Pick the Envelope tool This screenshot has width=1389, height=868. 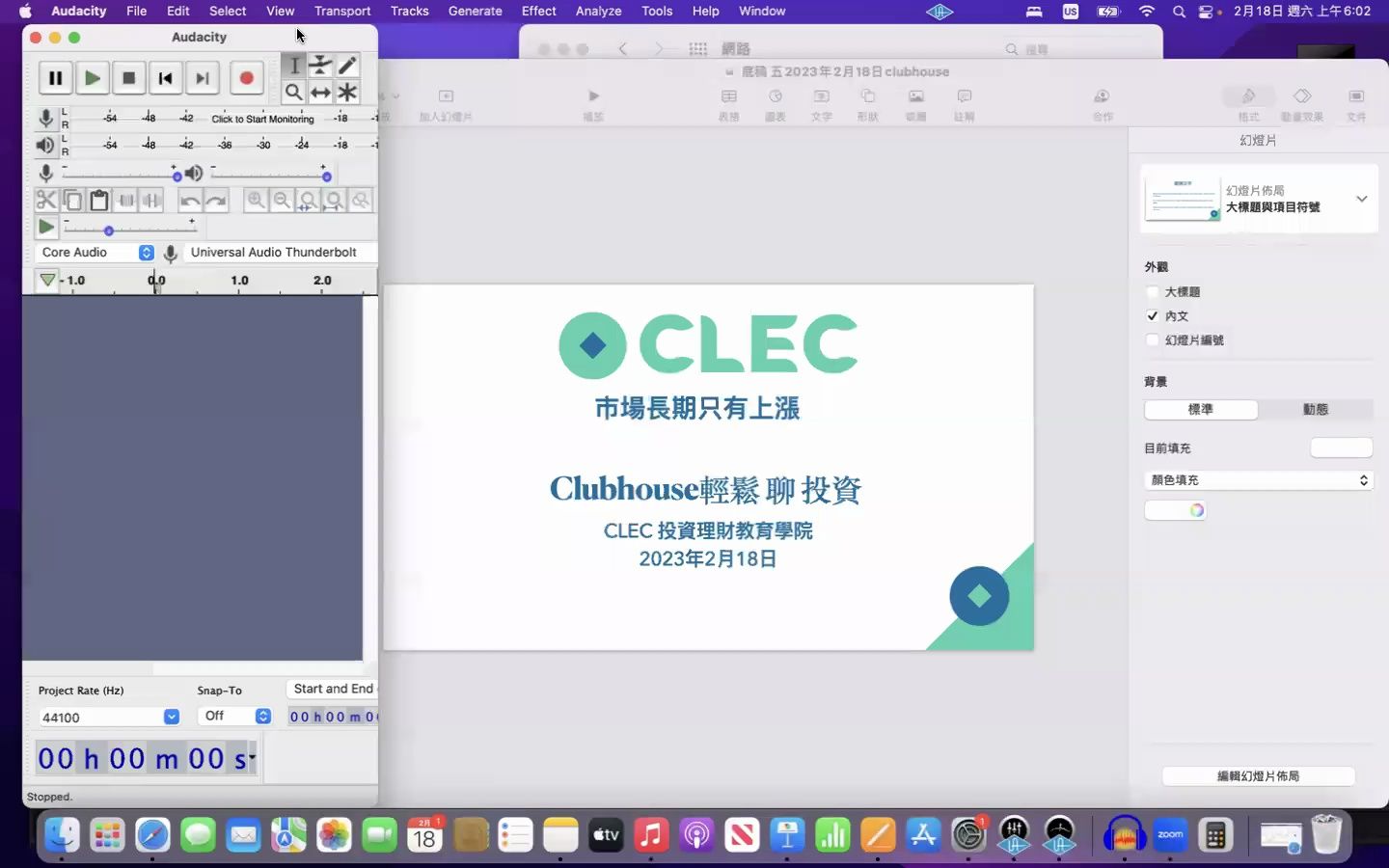click(320, 66)
